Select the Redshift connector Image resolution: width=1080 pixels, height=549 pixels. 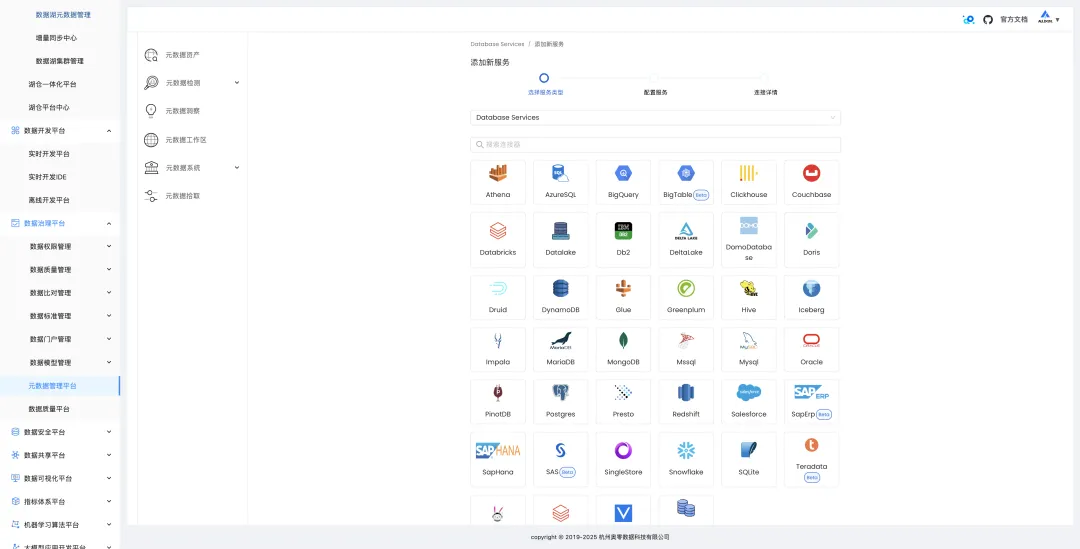[686, 402]
